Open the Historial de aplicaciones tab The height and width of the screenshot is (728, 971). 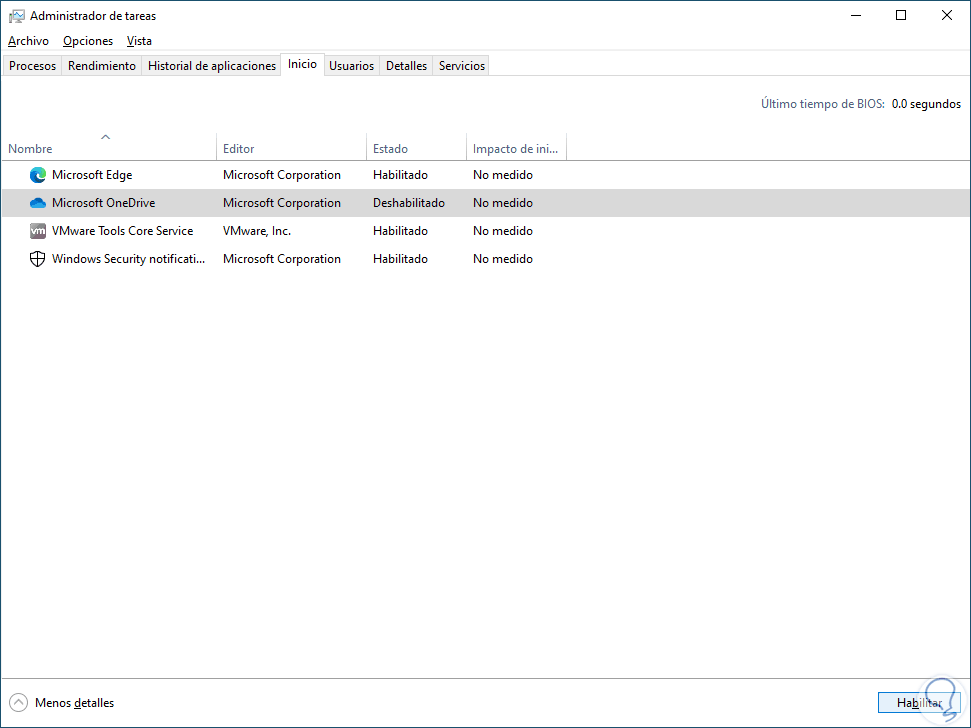click(x=212, y=66)
